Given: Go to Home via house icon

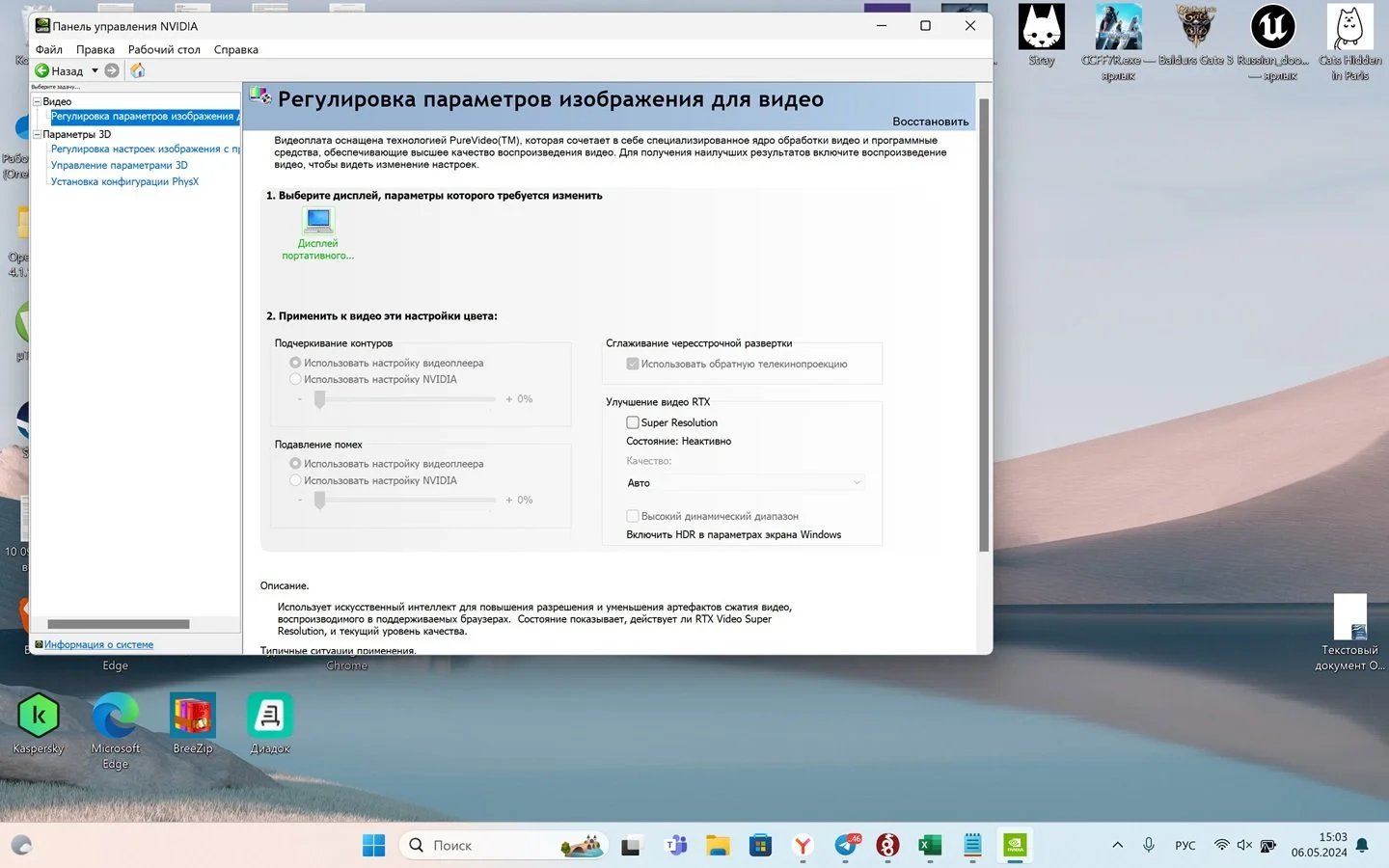Looking at the screenshot, I should (138, 70).
